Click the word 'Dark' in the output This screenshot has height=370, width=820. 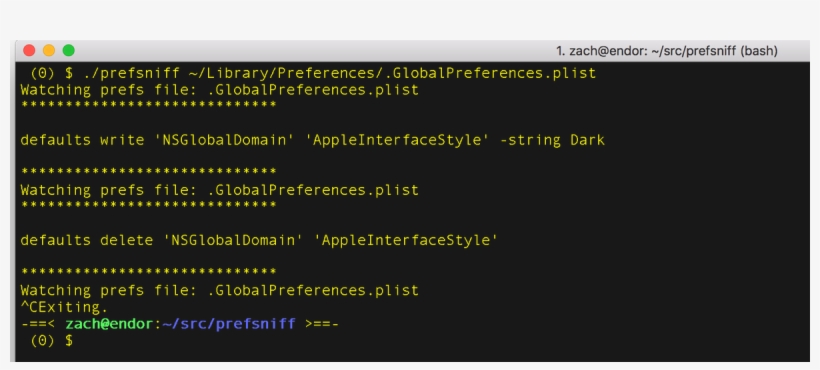coord(587,140)
